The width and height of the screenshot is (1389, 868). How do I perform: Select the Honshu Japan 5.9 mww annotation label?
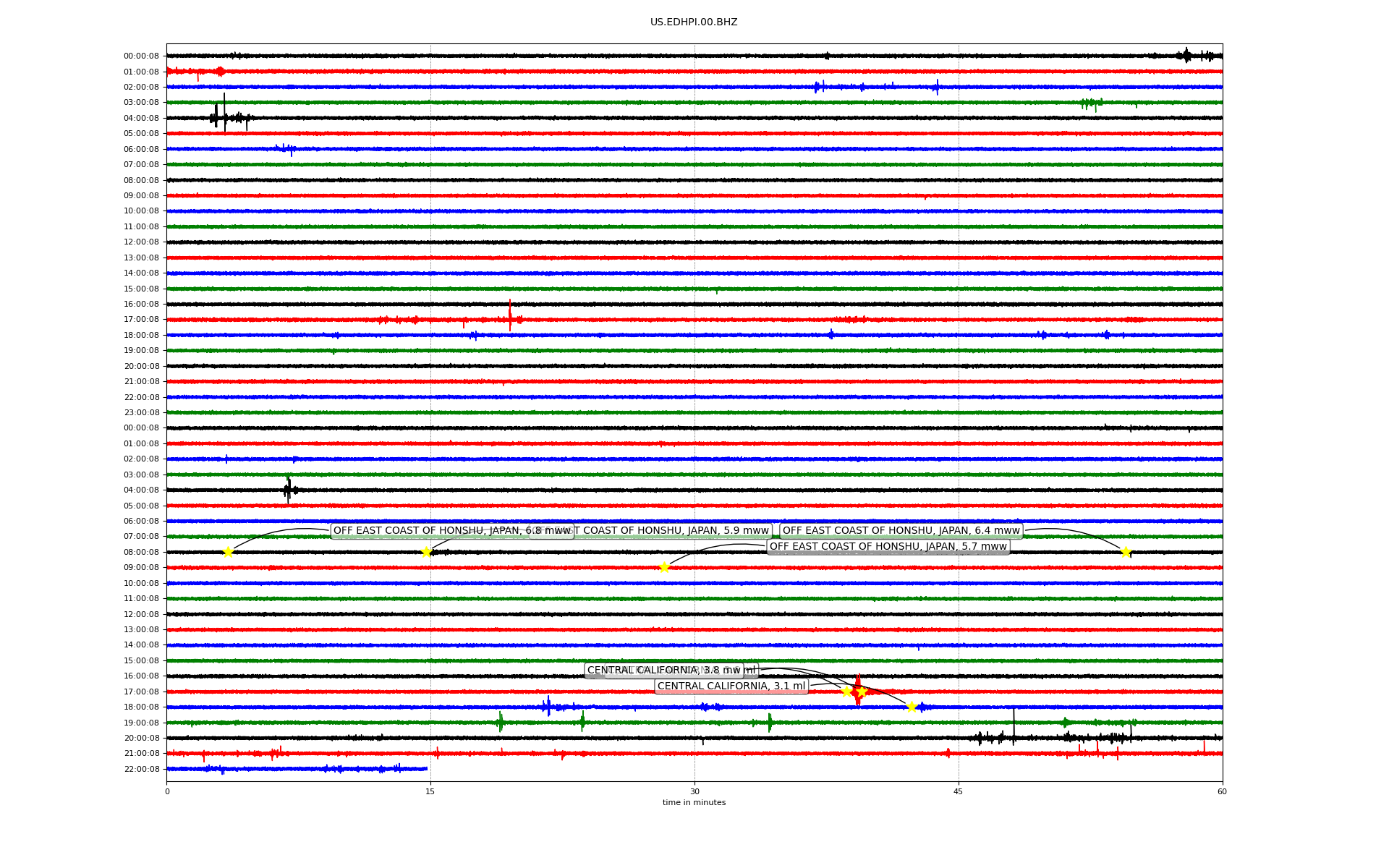pyautogui.click(x=673, y=531)
